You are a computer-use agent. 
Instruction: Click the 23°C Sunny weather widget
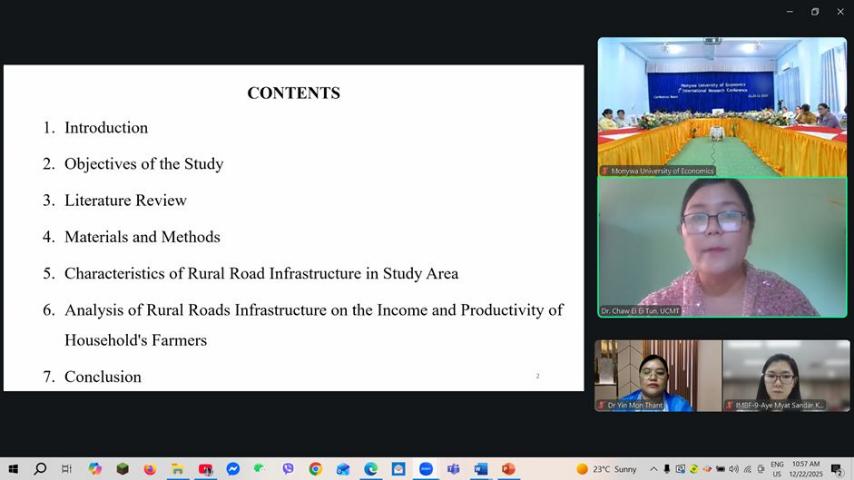click(x=607, y=469)
